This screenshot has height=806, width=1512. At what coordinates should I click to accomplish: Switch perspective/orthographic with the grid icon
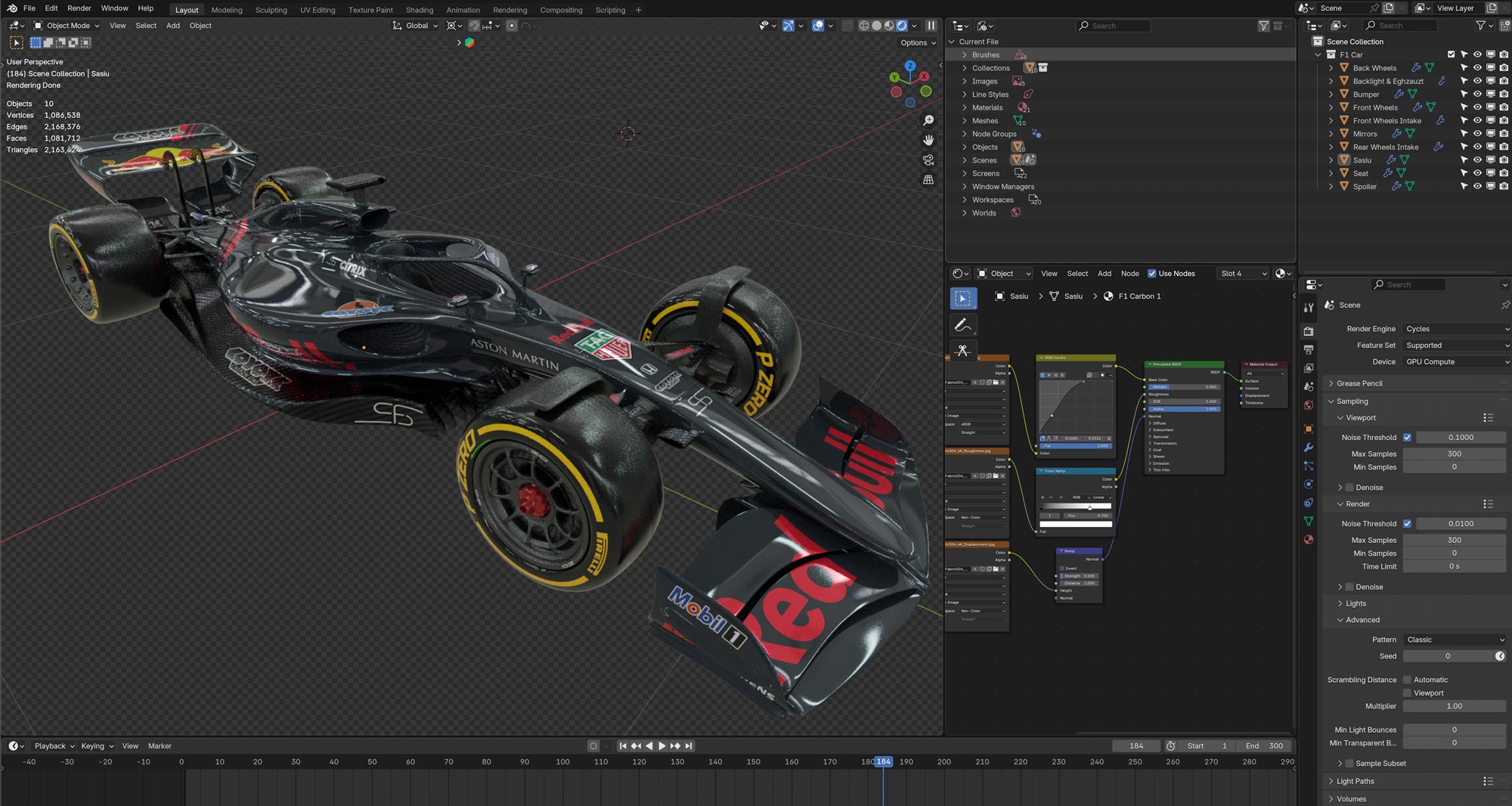928,180
